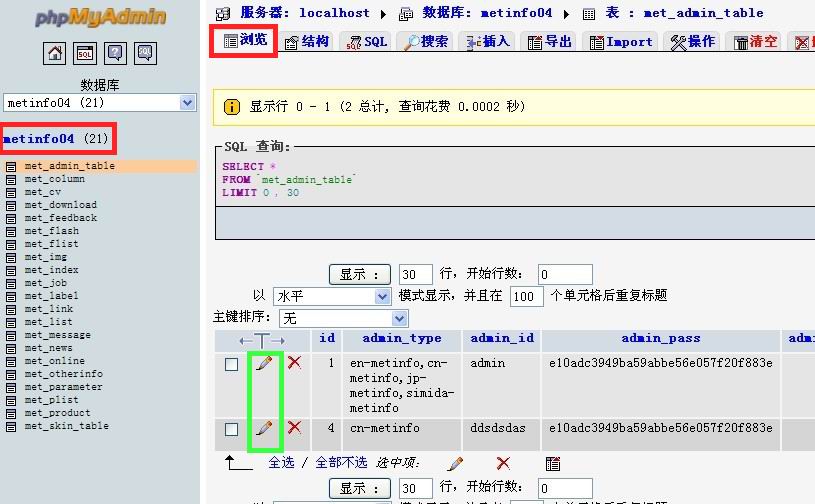
Task: Click the server icon in breadcrumb
Action: coord(222,14)
